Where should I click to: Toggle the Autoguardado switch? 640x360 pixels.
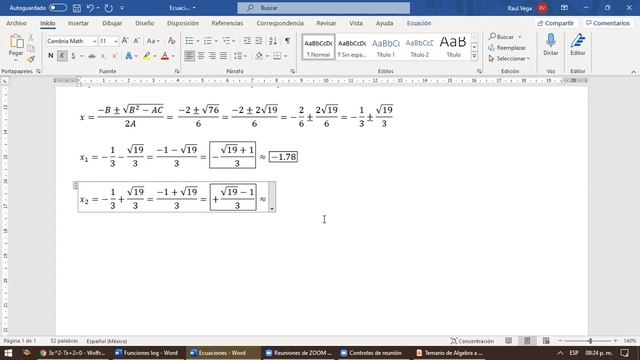pyautogui.click(x=58, y=8)
